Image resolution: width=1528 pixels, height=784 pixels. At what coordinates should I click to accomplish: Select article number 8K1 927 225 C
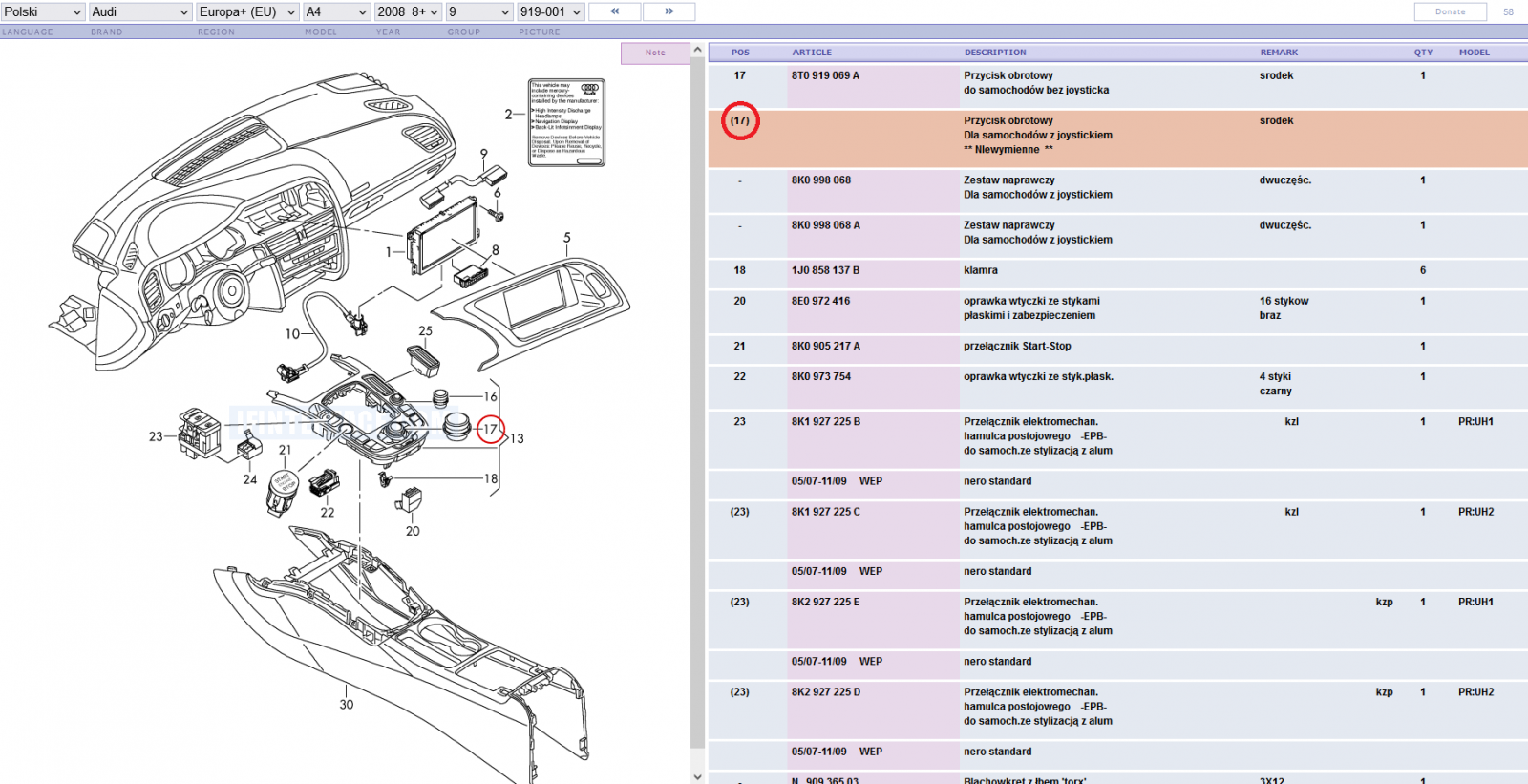(826, 512)
